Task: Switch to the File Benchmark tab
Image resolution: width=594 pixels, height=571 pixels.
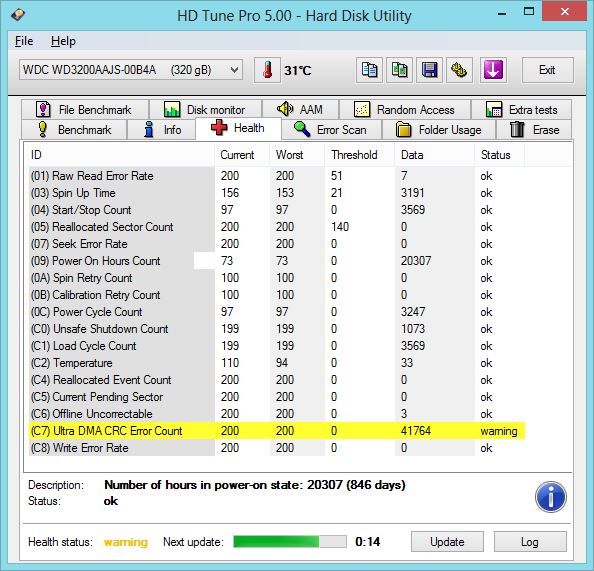Action: coord(85,110)
